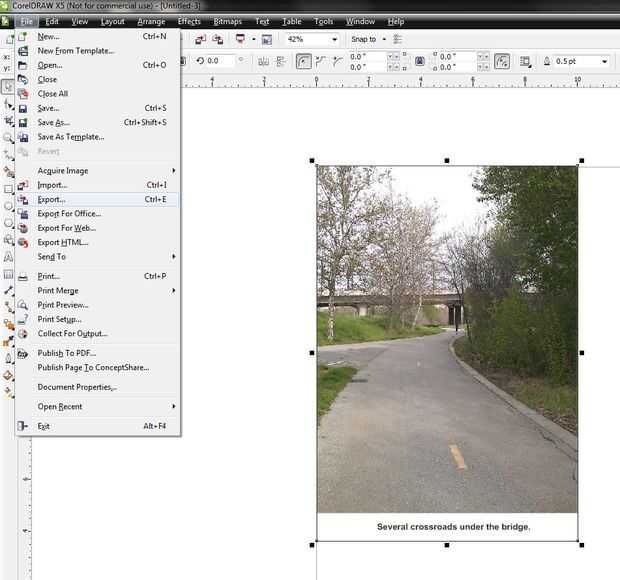Screen dimensions: 620x580
Task: Click the Welcome screen icon in toolbar
Action: coord(267,39)
